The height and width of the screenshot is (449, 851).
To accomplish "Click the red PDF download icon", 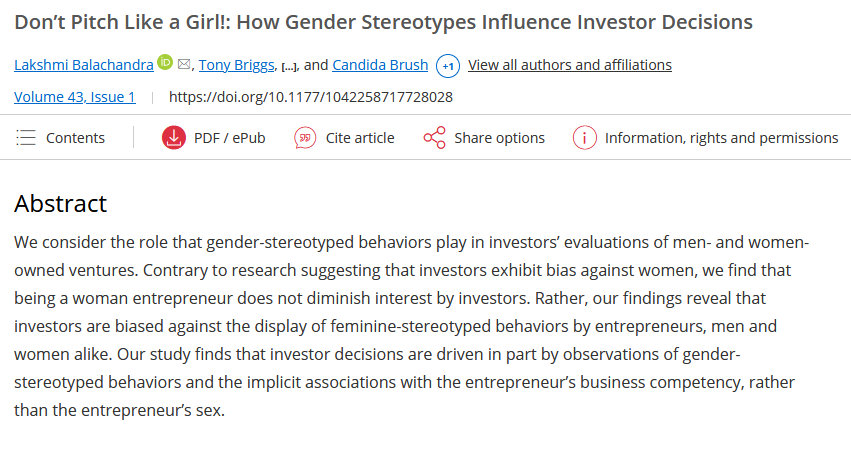I will 174,138.
